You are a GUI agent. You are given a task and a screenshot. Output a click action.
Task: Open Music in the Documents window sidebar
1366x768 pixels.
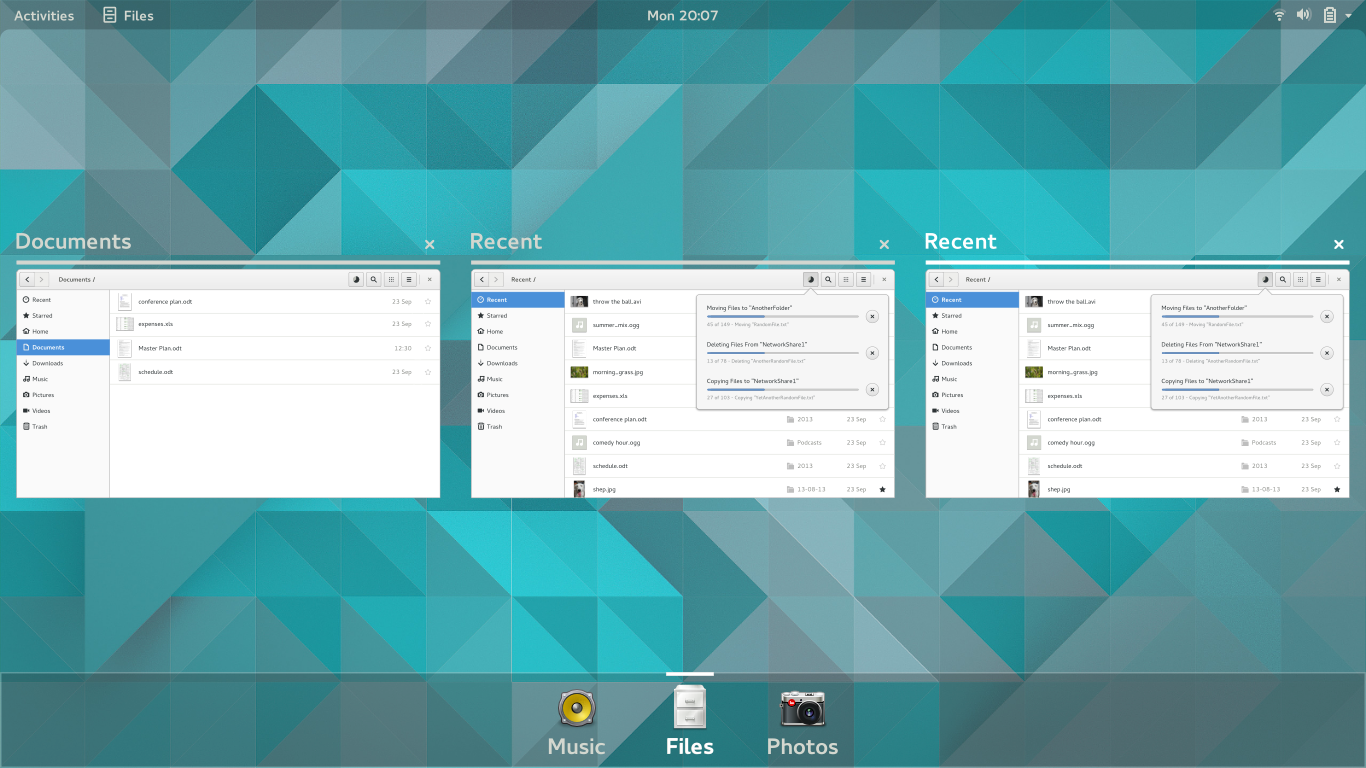click(x=63, y=379)
